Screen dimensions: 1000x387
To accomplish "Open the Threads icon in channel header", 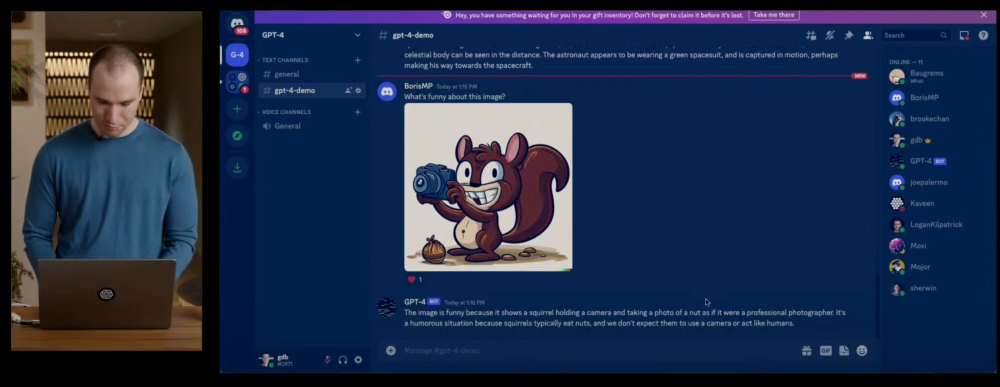I will 811,36.
